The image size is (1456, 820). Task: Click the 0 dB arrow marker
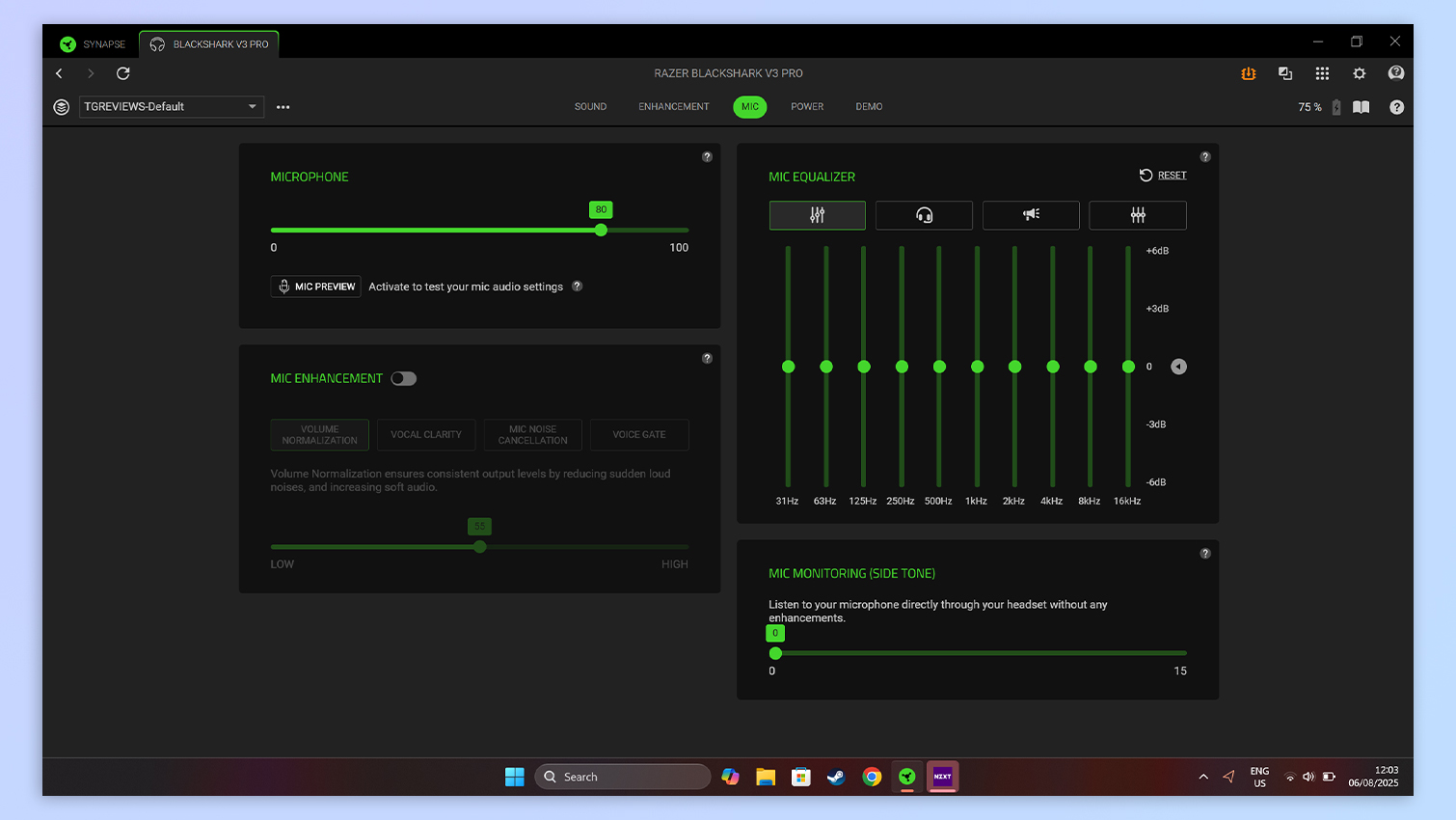pos(1178,367)
